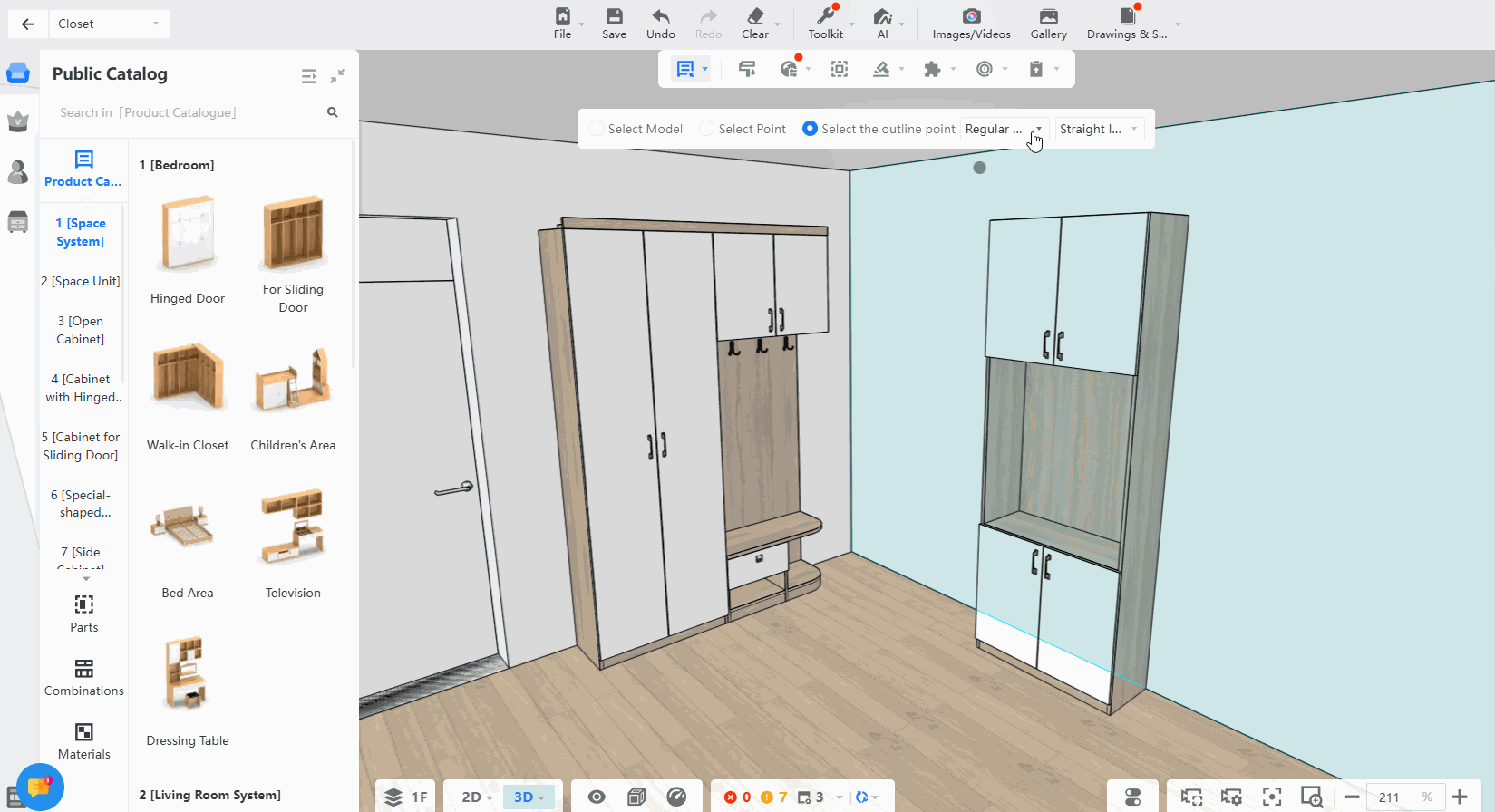The width and height of the screenshot is (1495, 812).
Task: Toggle the eye visibility icon
Action: 597,797
